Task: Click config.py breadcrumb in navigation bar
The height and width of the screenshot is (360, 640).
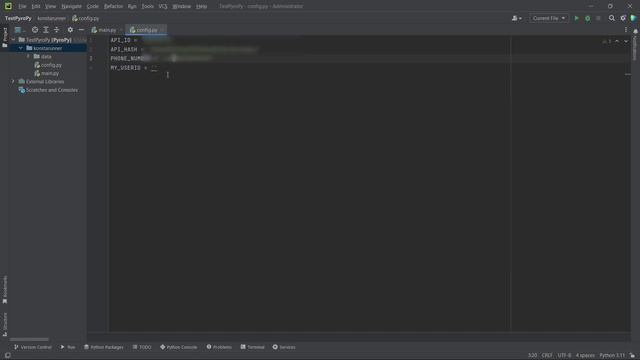Action: (x=86, y=18)
